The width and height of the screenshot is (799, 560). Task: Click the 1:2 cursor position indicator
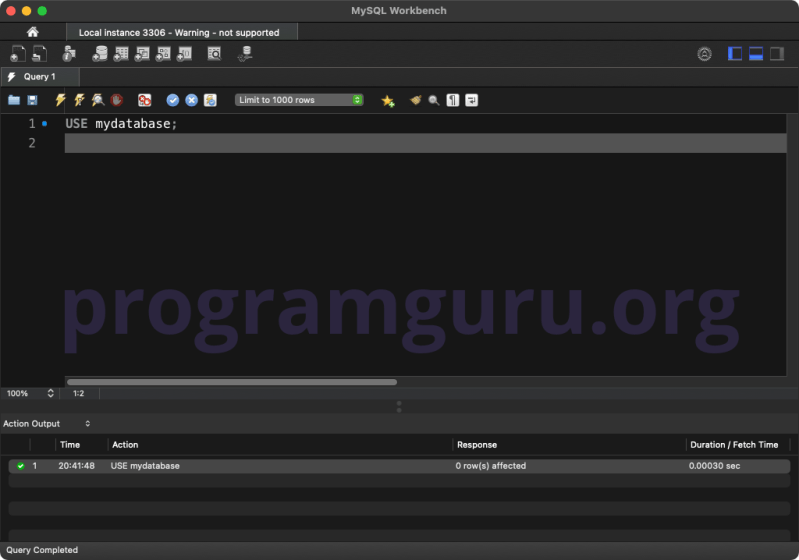[78, 393]
